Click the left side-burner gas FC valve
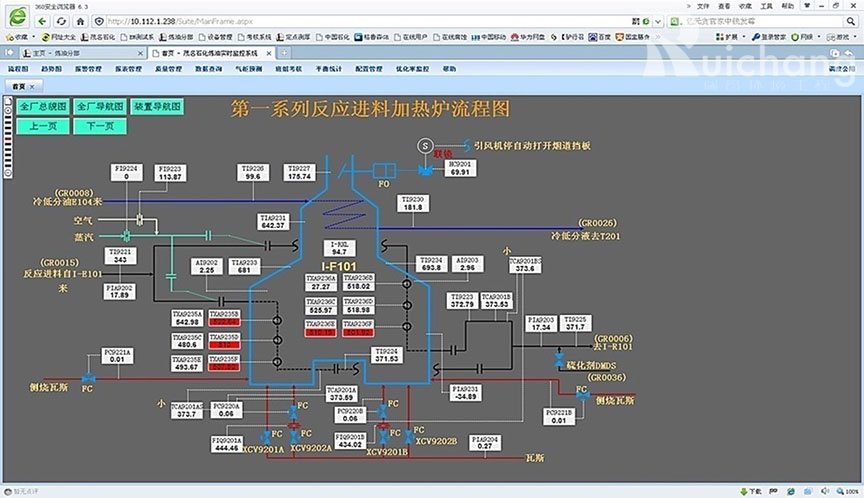 pyautogui.click(x=88, y=378)
